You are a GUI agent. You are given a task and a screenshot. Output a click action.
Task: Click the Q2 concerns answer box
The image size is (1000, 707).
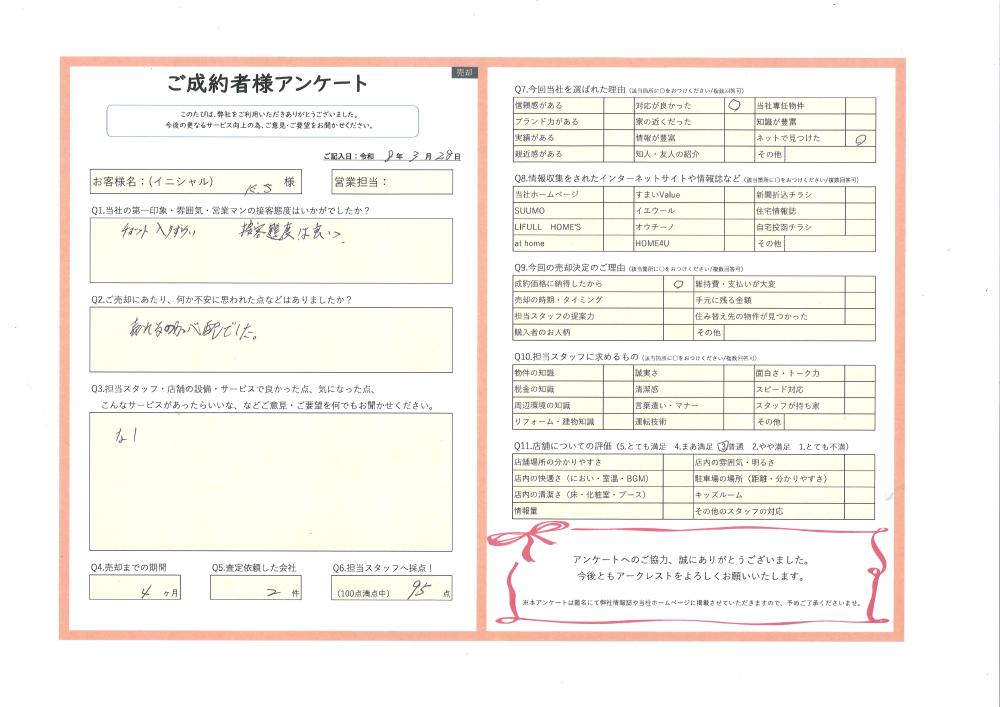click(270, 342)
